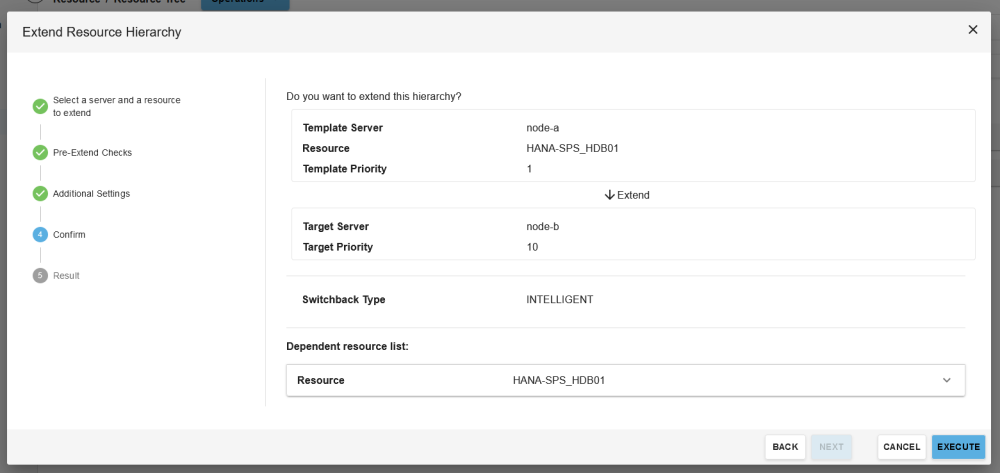The image size is (1000, 473).
Task: Click the HANA-SPS_HDB01 dependent resource entry
Action: [x=559, y=380]
